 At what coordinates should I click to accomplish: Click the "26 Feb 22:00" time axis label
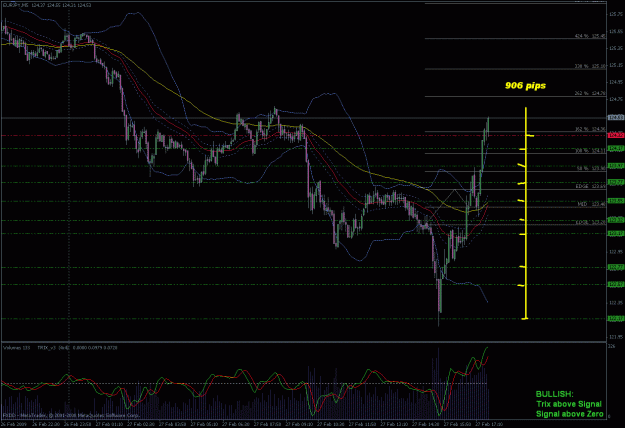point(46,424)
